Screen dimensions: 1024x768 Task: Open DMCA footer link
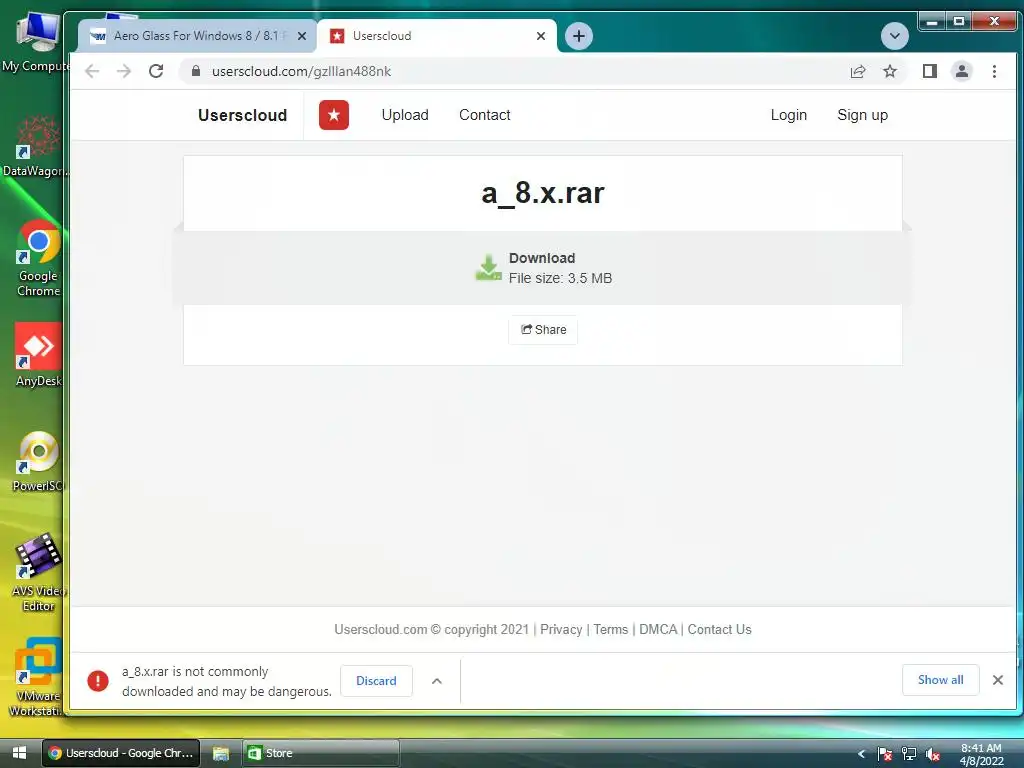click(658, 630)
